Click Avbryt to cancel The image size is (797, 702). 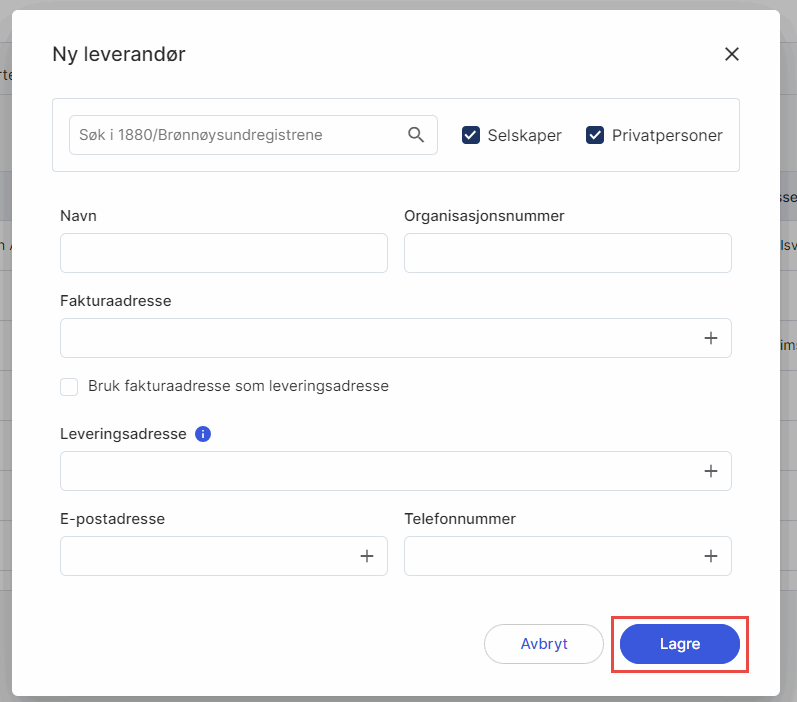click(x=544, y=644)
